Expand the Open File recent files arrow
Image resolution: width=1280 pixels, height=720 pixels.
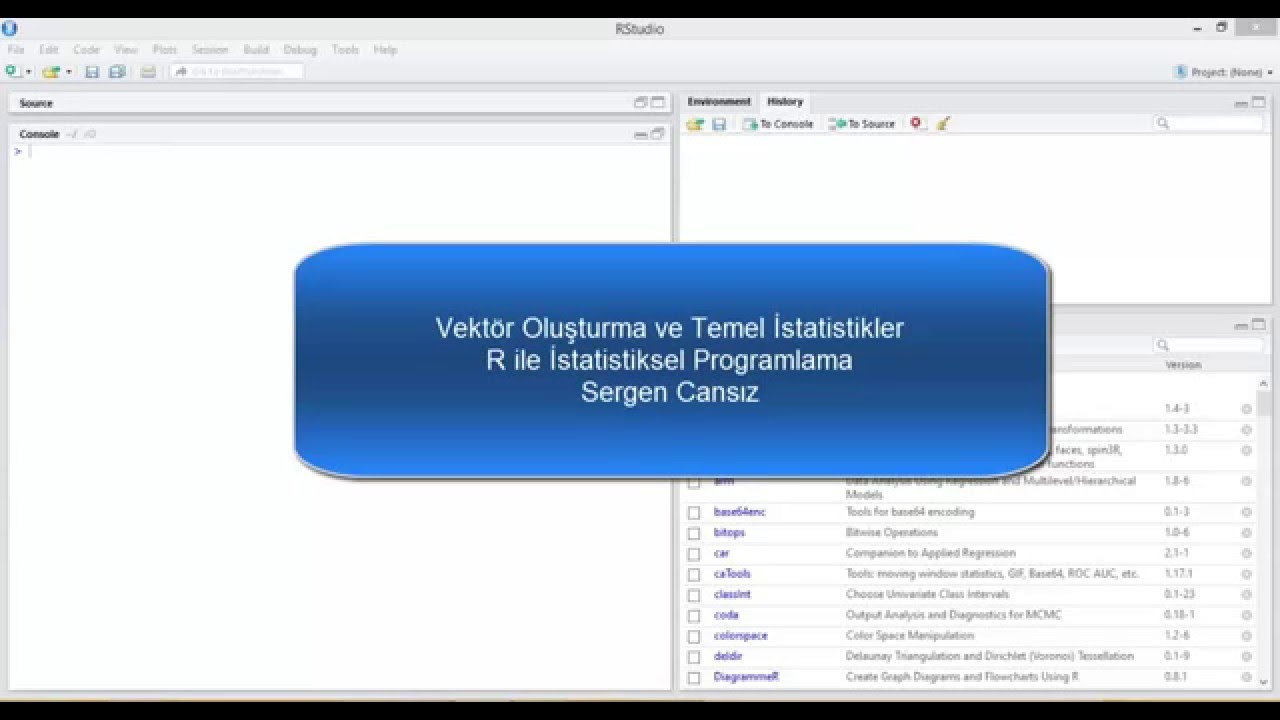coord(68,72)
